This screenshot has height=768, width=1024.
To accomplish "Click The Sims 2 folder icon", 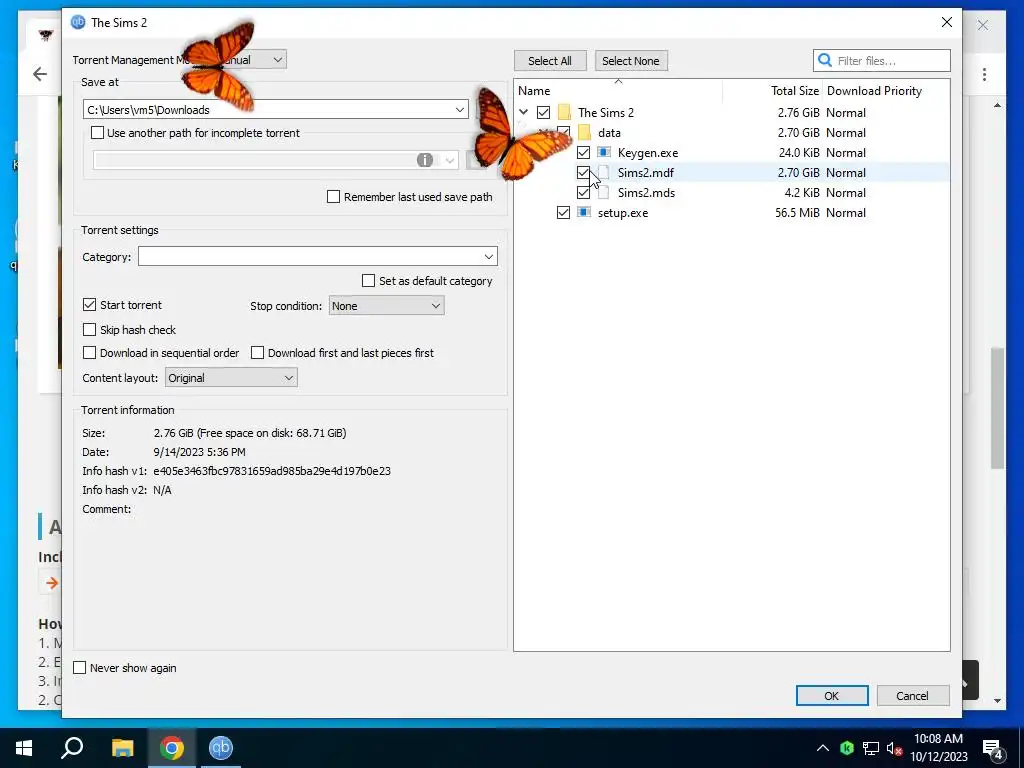I will click(x=564, y=112).
